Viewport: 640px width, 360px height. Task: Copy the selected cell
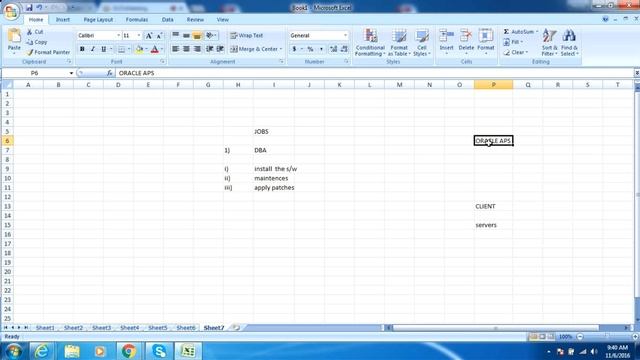click(37, 42)
